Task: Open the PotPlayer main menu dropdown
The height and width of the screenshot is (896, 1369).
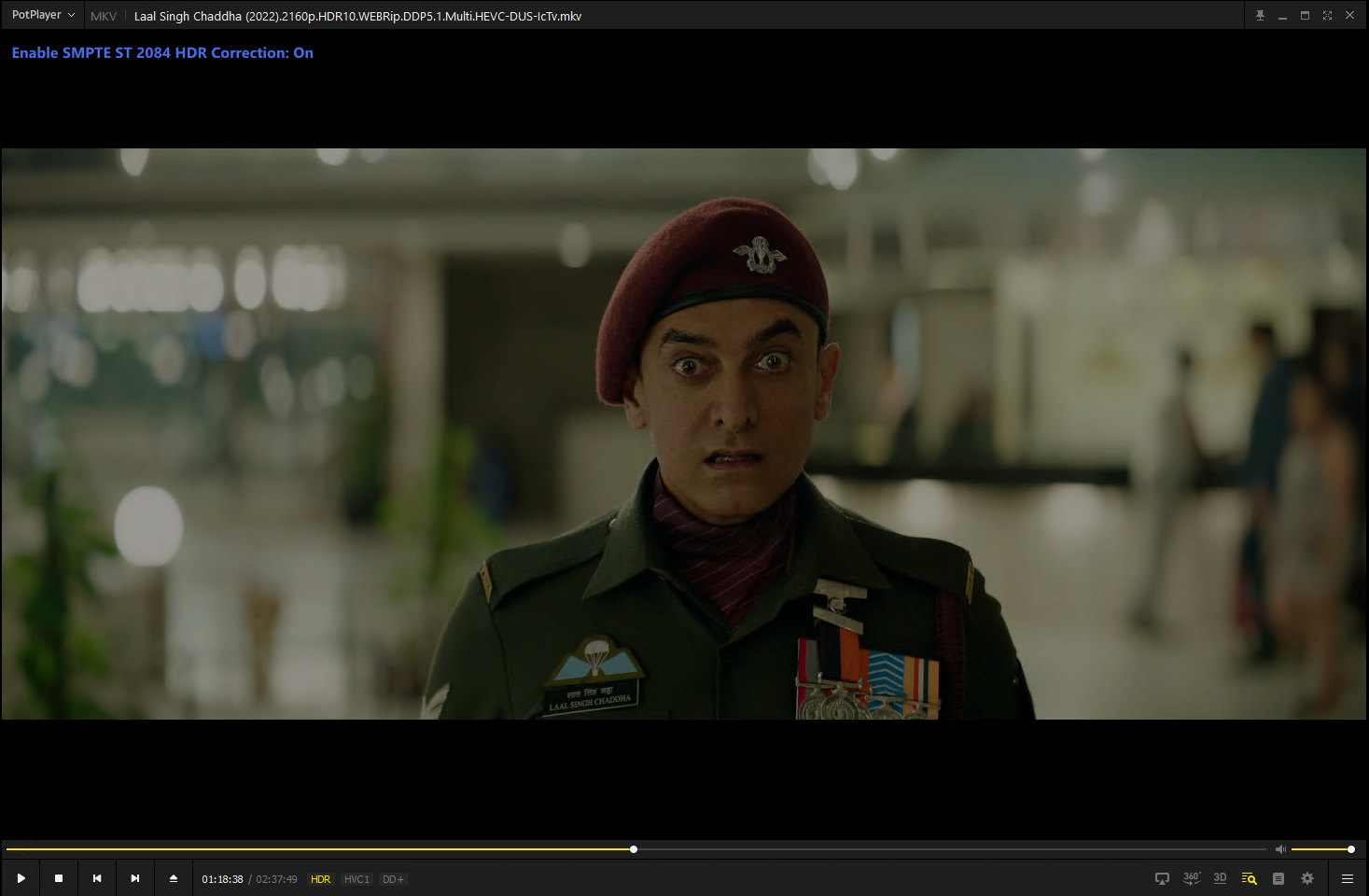Action: tap(43, 15)
